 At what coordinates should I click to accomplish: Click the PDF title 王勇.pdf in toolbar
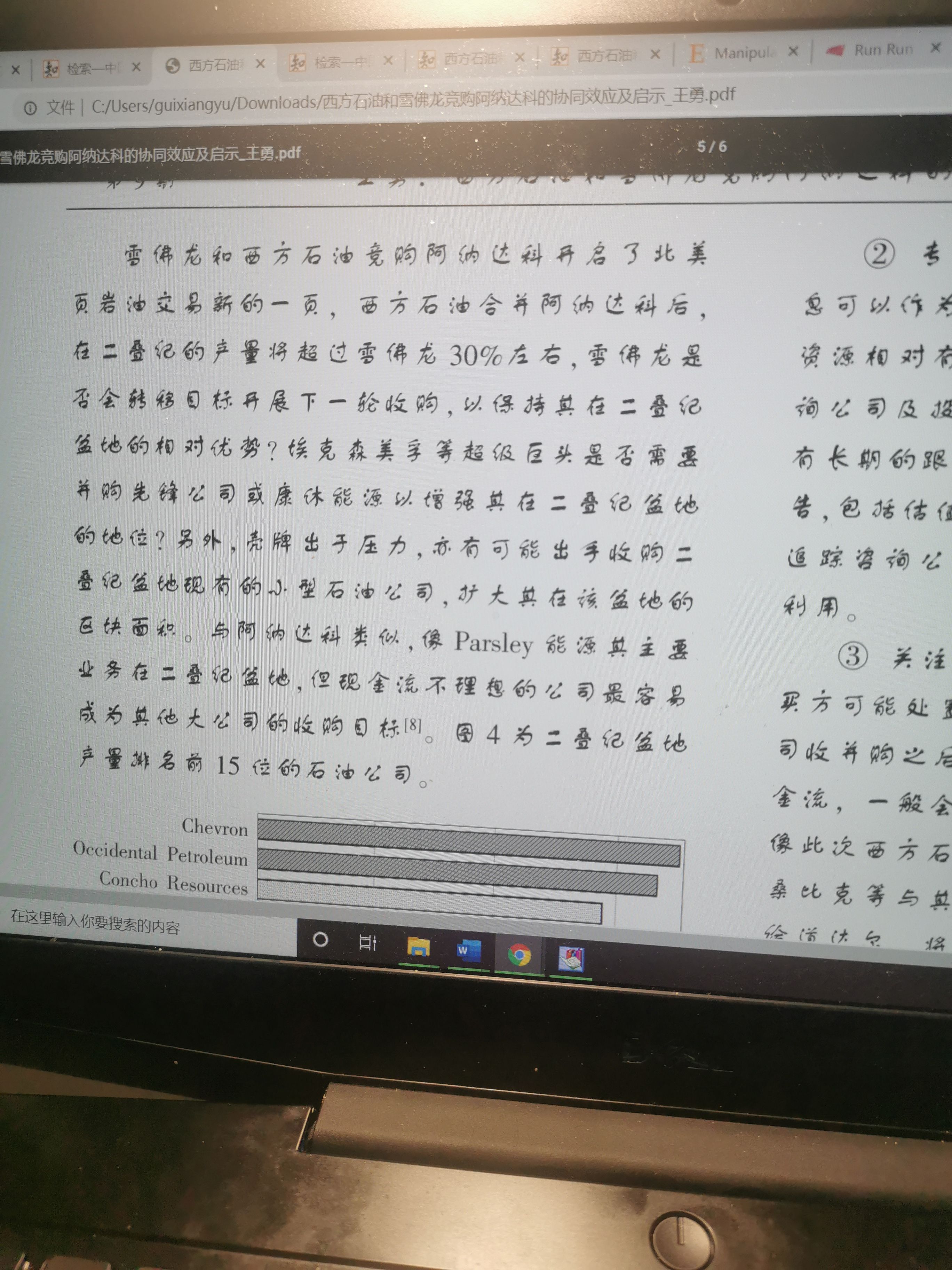[x=150, y=155]
